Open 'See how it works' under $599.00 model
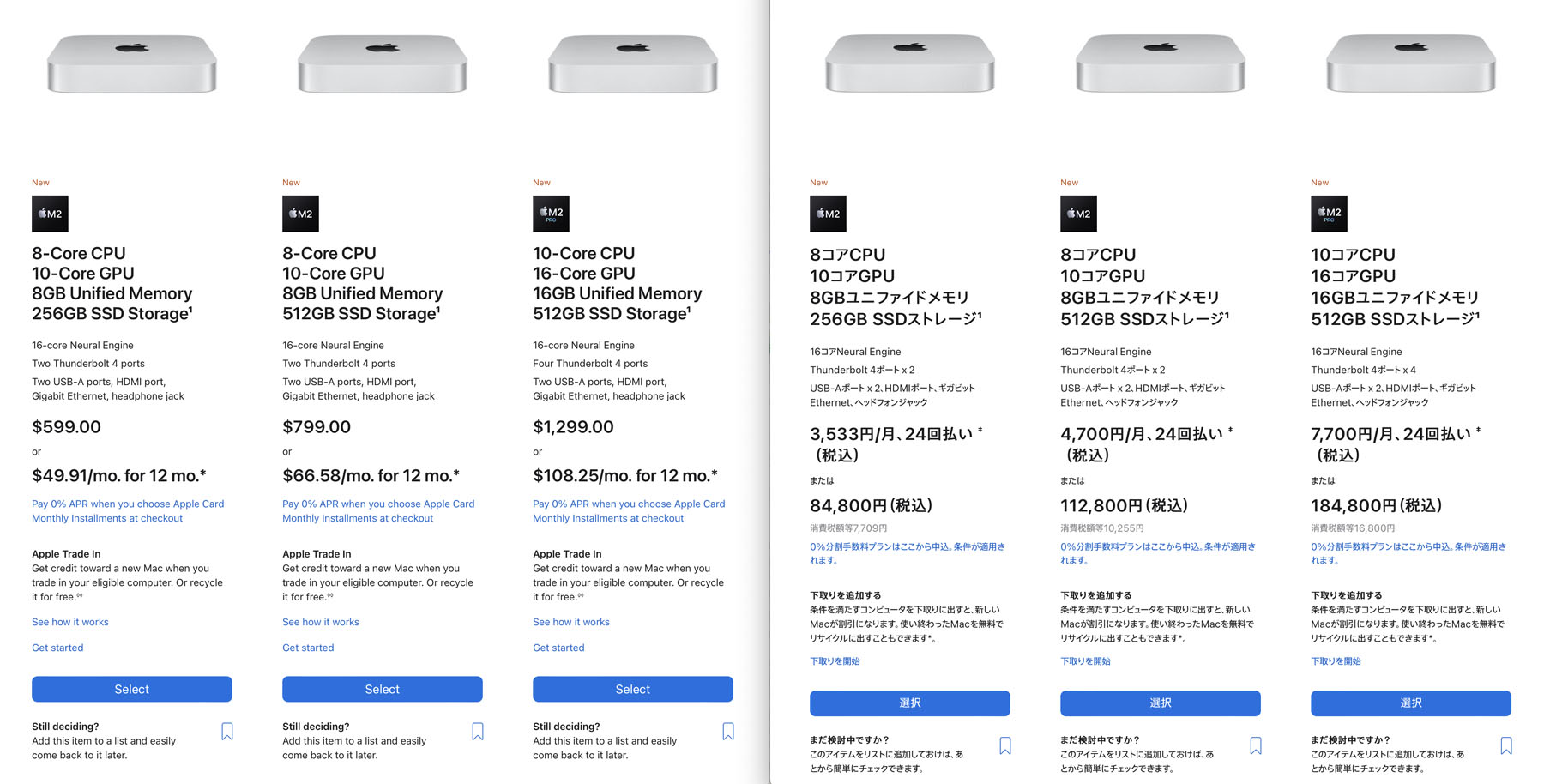Image resolution: width=1544 pixels, height=784 pixels. 70,622
